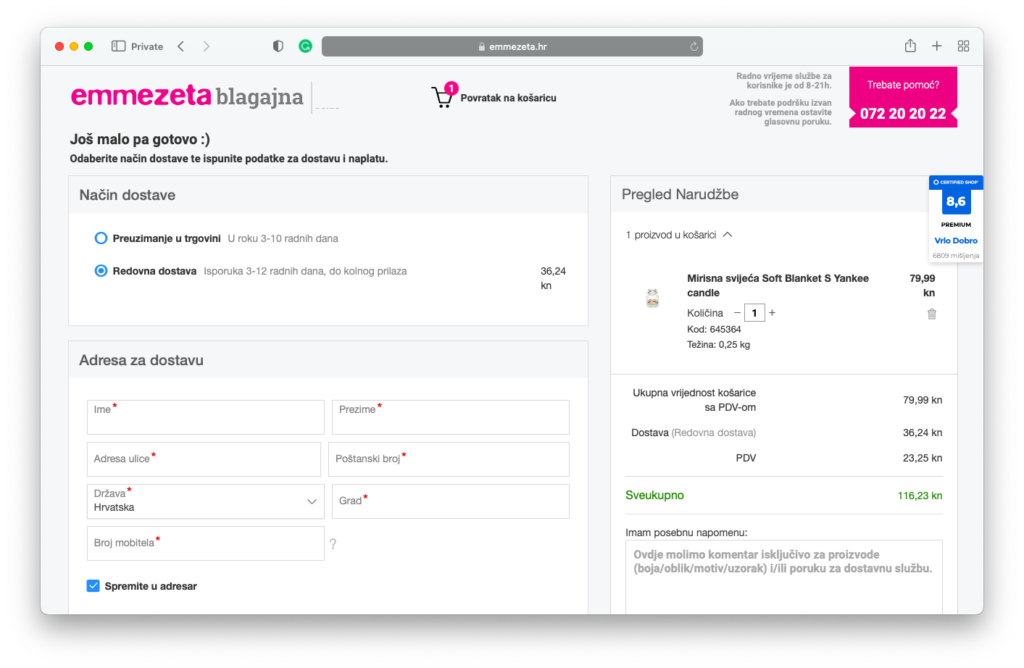Click the emmezeta logo
Viewport: 1024px width, 668px height.
pyautogui.click(x=141, y=96)
